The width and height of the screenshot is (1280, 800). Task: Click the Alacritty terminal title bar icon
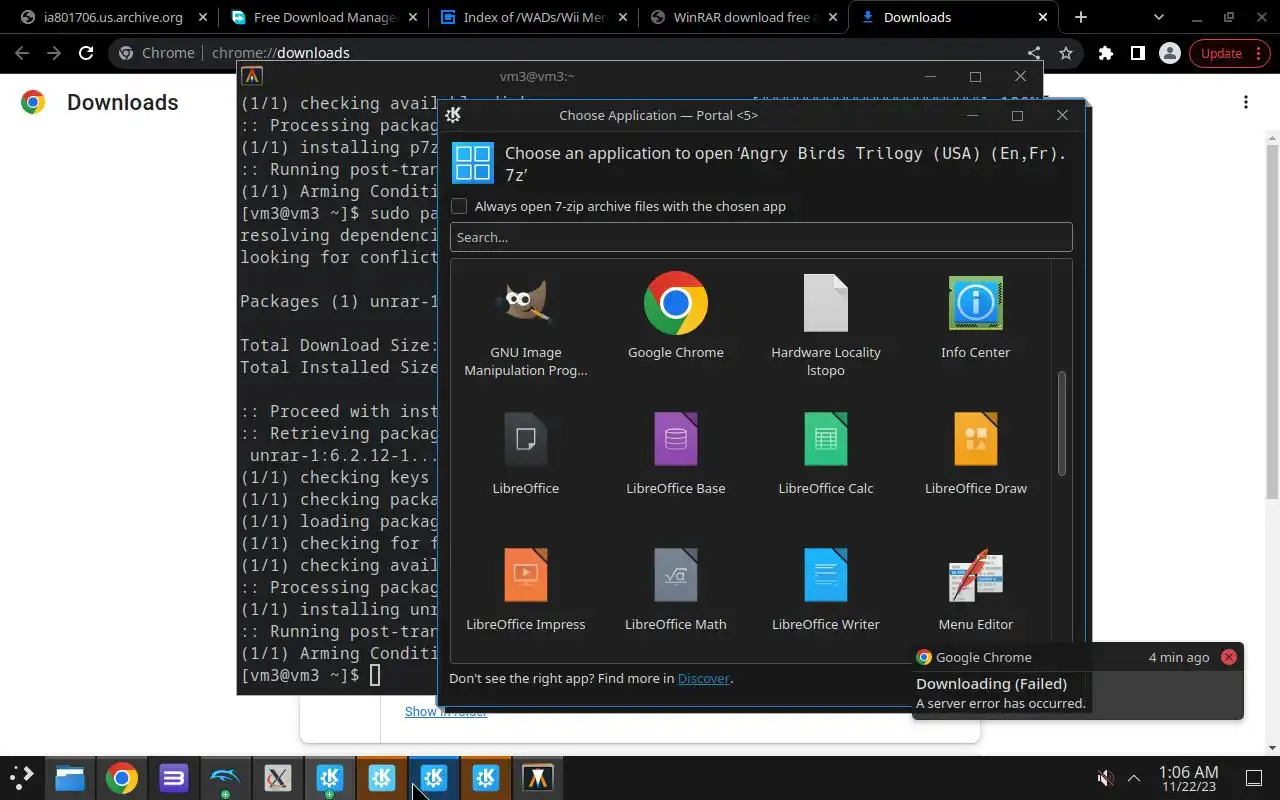(x=252, y=76)
